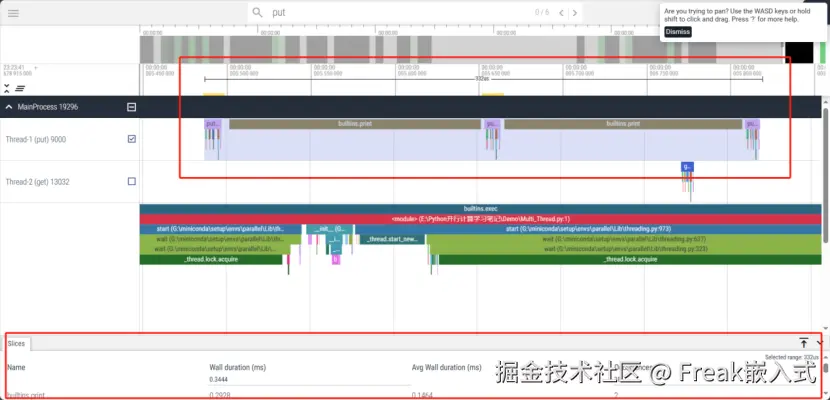Select the Thread-1 (put) 9000 track label

(36, 140)
